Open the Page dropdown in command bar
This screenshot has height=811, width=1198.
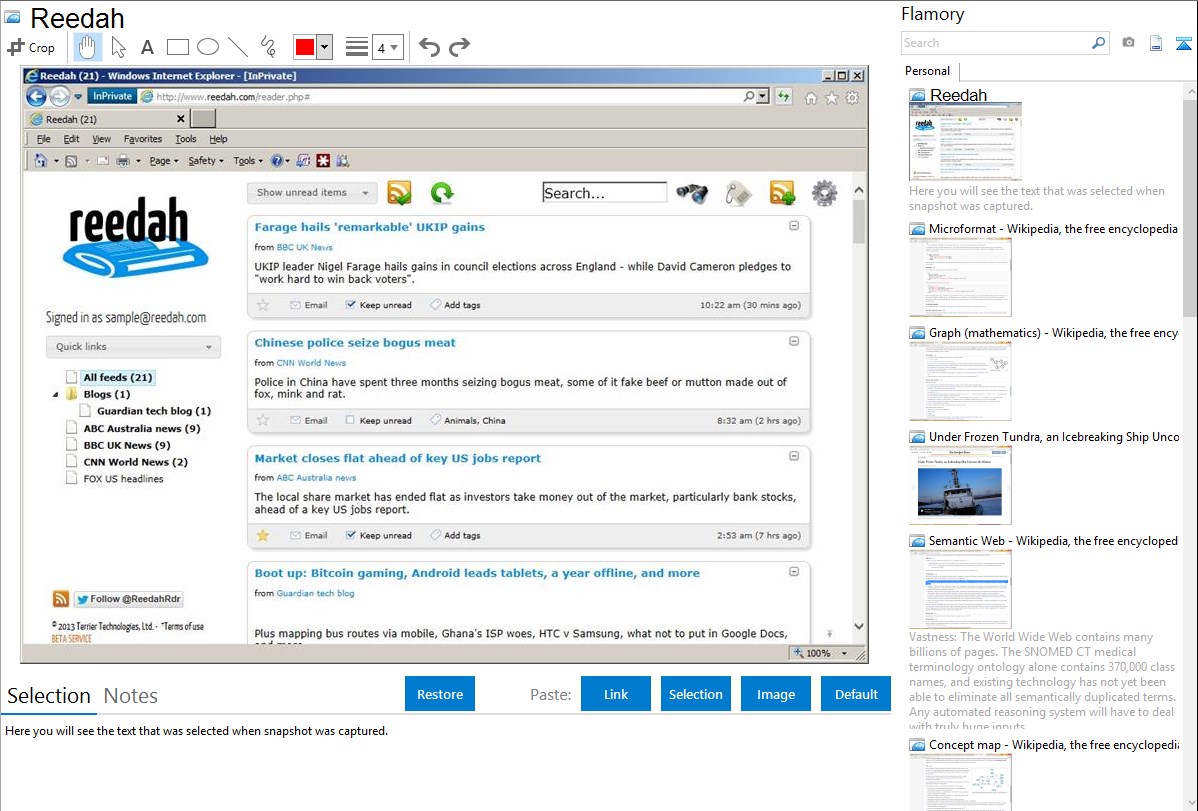[x=164, y=161]
